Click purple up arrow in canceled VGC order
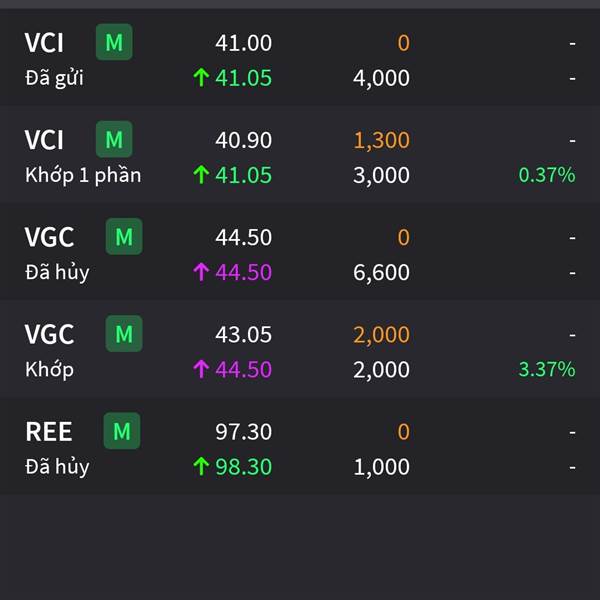The height and width of the screenshot is (600, 600). 201,272
